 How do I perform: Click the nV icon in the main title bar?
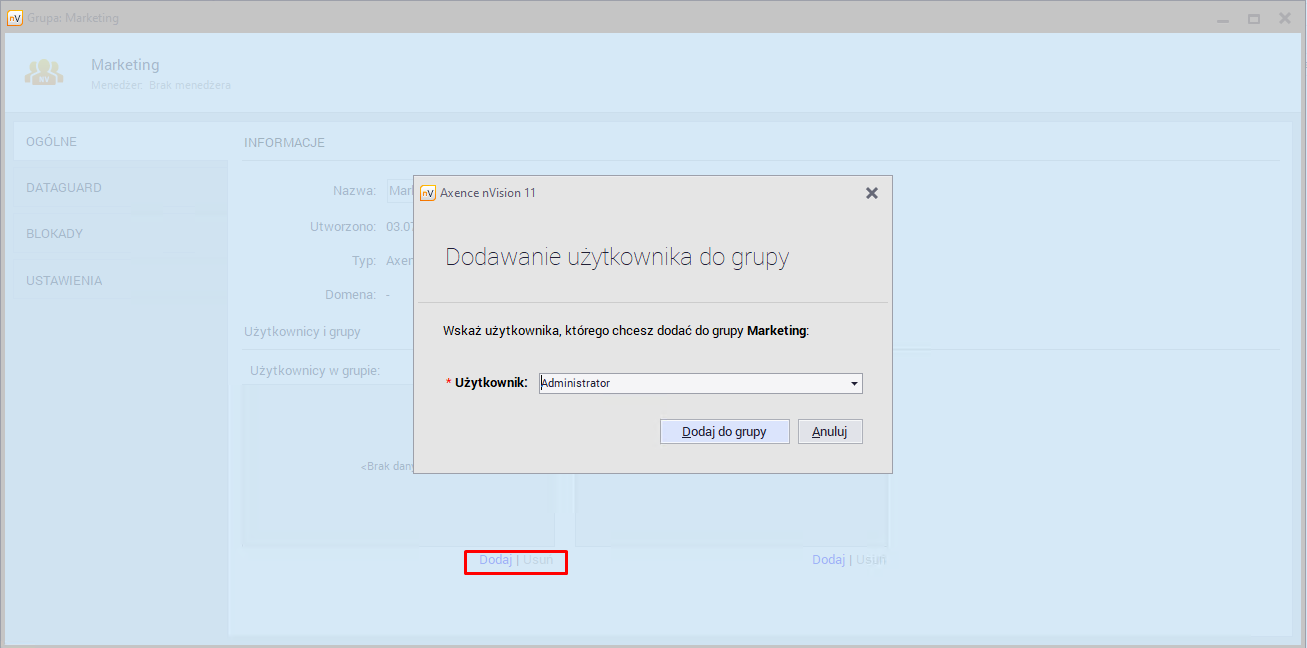[x=14, y=18]
